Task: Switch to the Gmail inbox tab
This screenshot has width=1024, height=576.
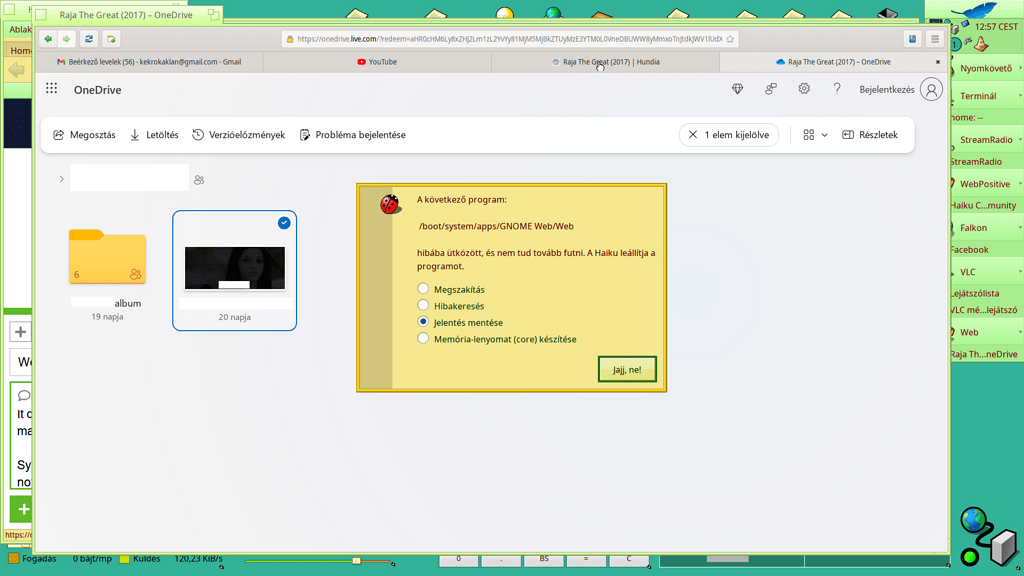Action: click(149, 62)
